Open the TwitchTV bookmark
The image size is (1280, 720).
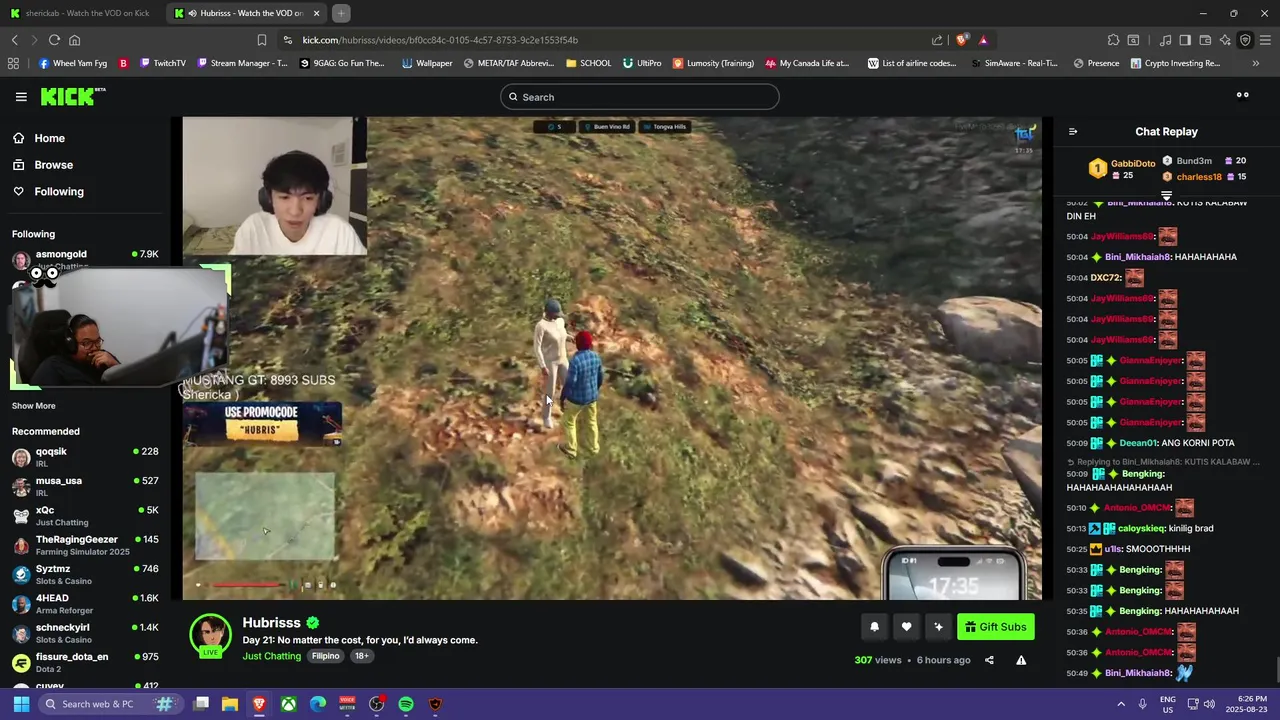[163, 63]
